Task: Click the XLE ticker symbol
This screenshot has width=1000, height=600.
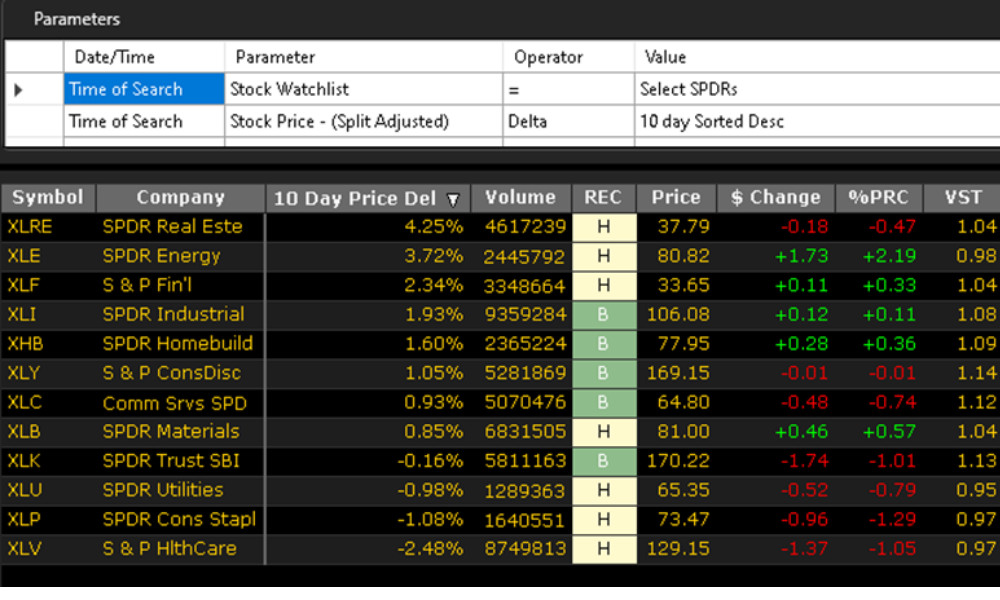Action: (24, 256)
